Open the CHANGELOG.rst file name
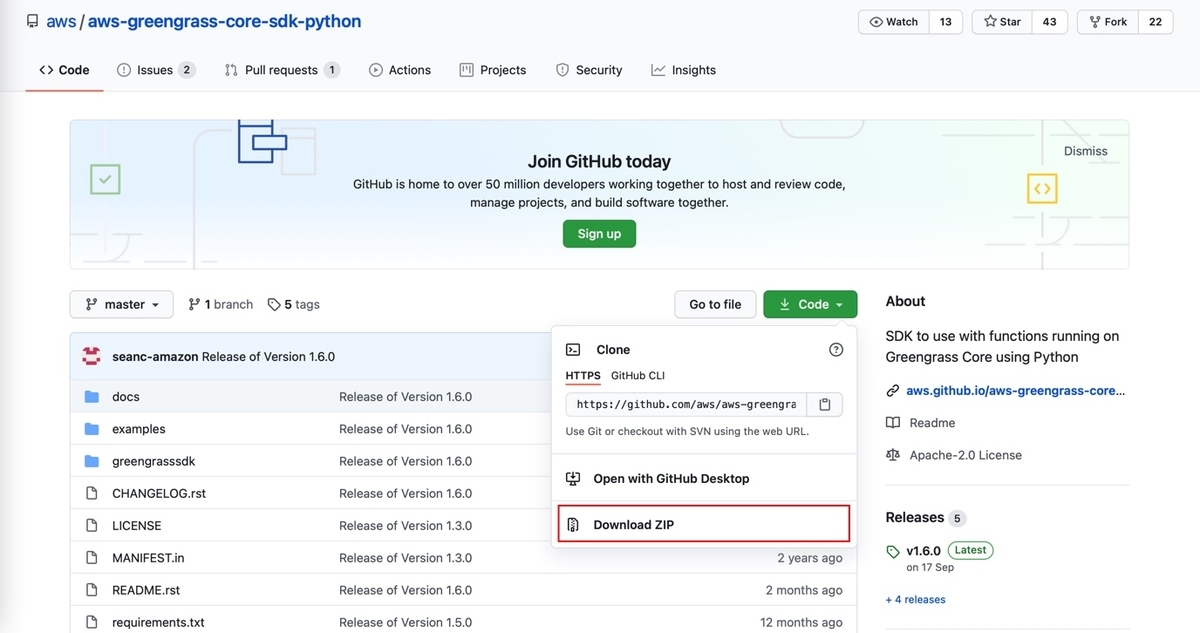1200x633 pixels. [159, 493]
